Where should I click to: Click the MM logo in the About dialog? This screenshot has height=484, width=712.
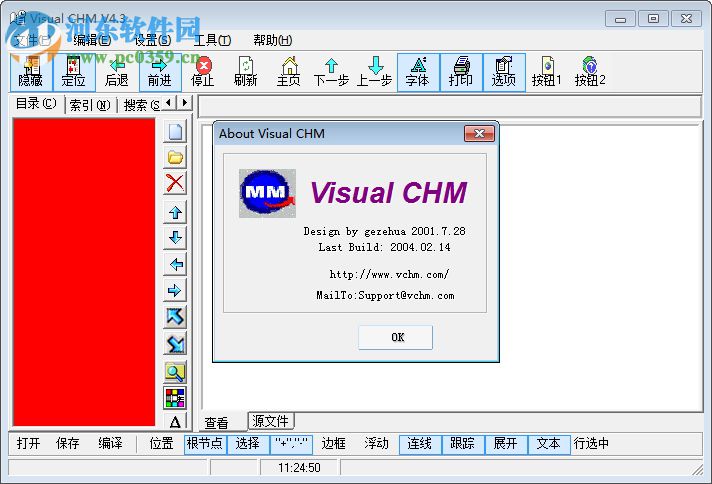(267, 193)
